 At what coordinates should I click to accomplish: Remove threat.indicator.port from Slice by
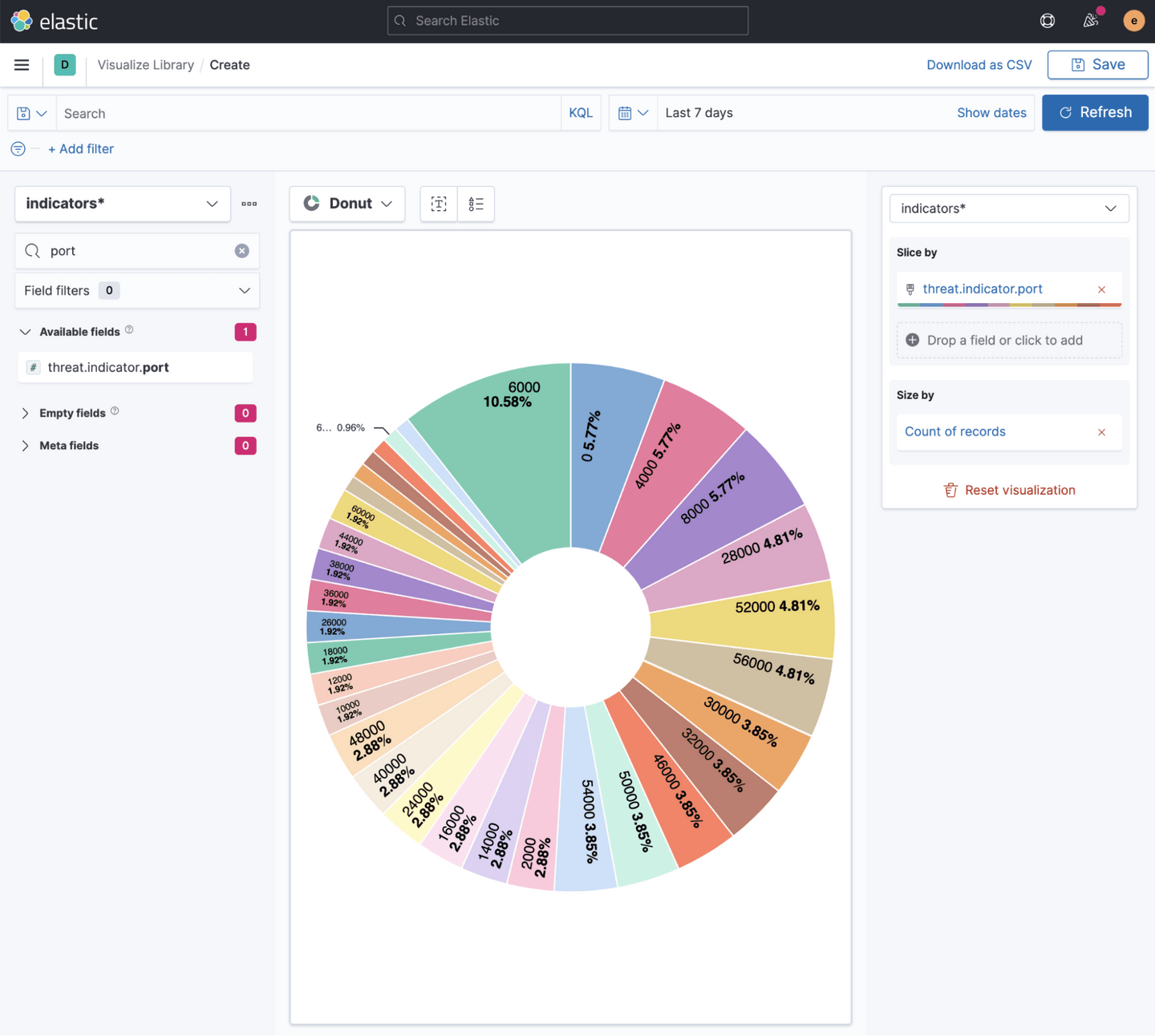[1101, 289]
